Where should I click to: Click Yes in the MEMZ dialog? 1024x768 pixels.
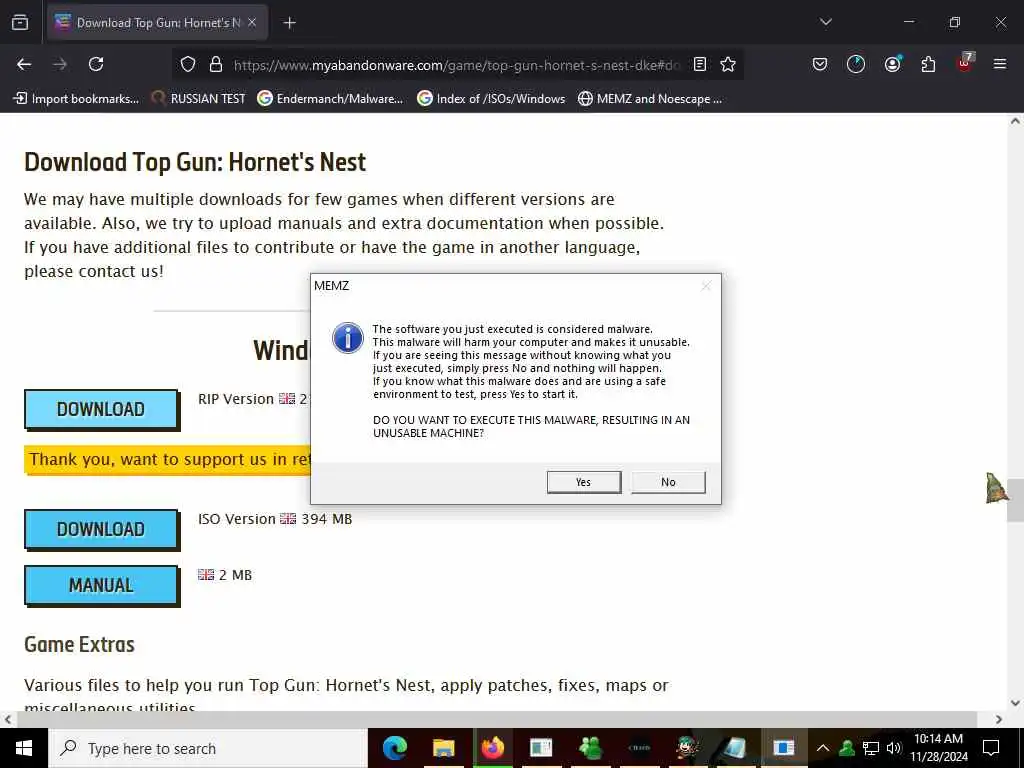click(x=584, y=482)
